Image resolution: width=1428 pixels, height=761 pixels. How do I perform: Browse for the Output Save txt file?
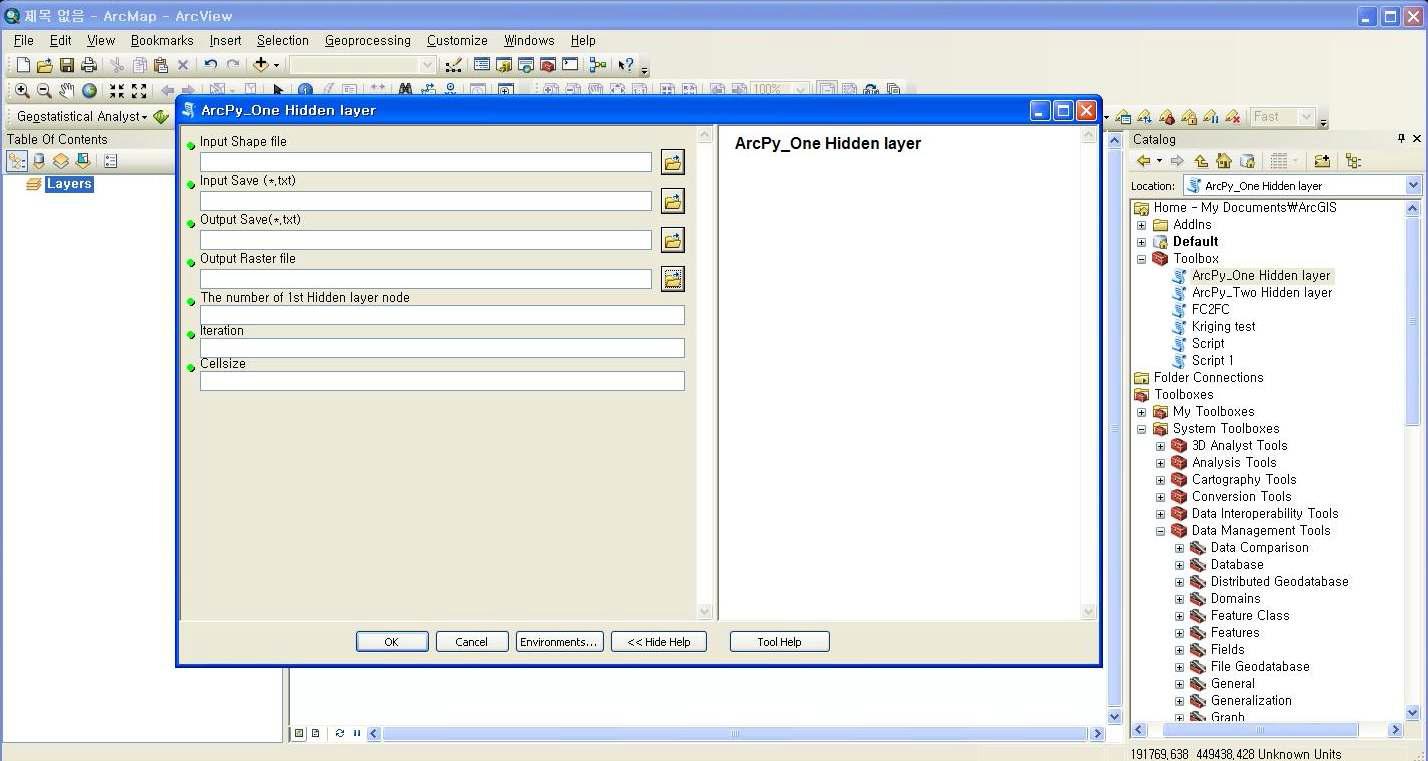pos(673,240)
